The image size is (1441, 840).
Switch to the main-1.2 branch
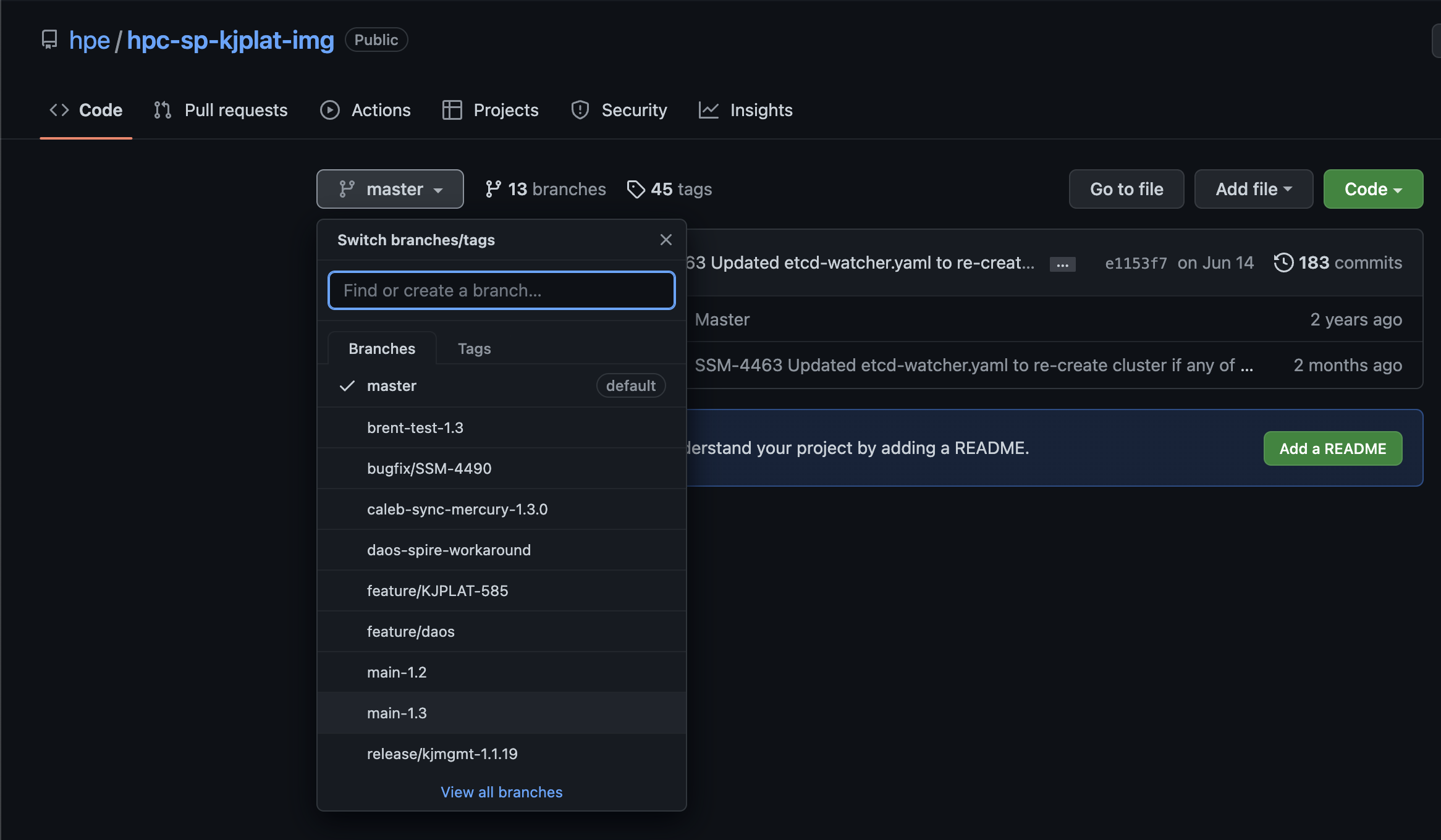(502, 672)
